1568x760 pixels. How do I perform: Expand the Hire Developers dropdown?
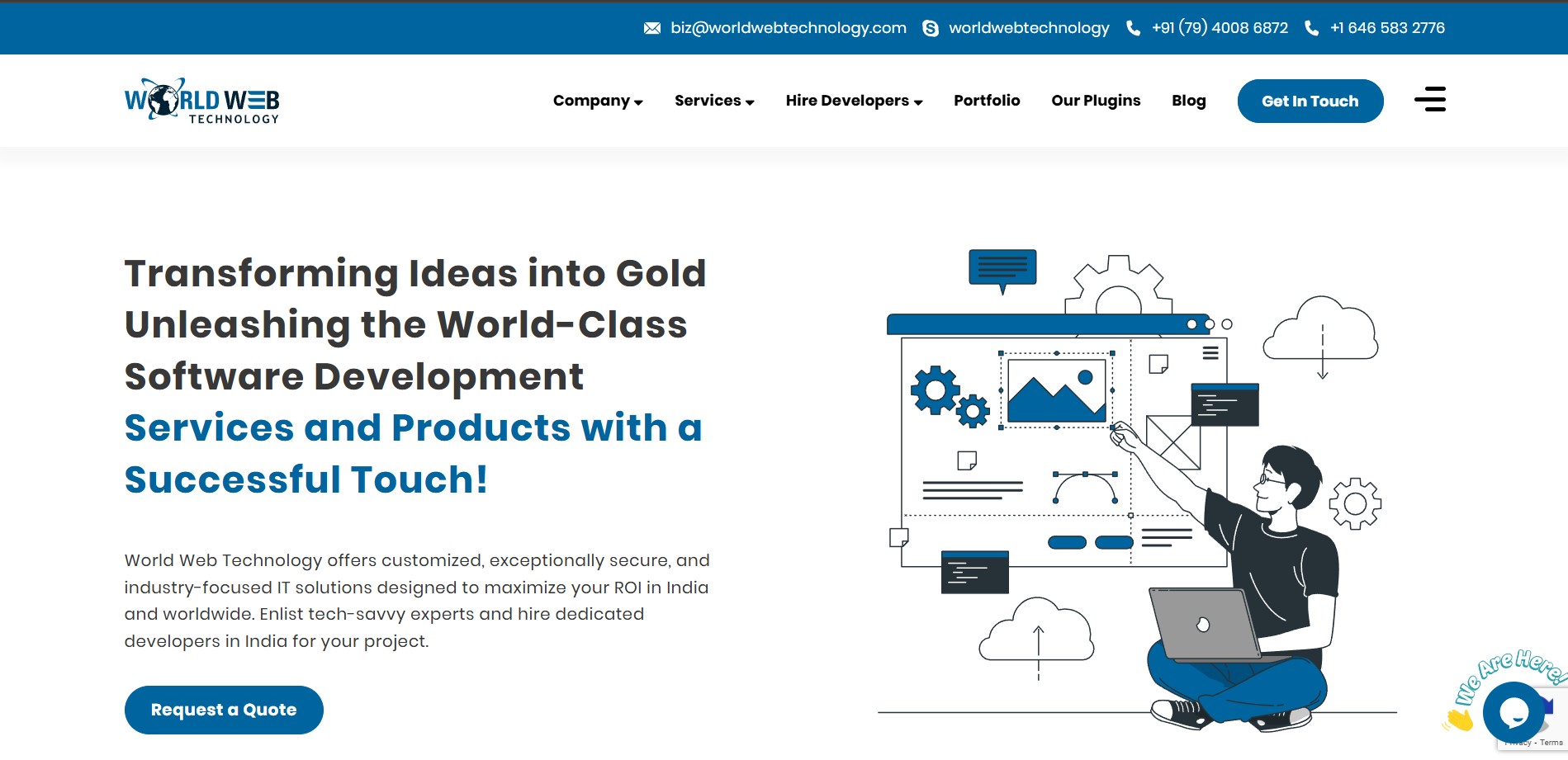854,101
